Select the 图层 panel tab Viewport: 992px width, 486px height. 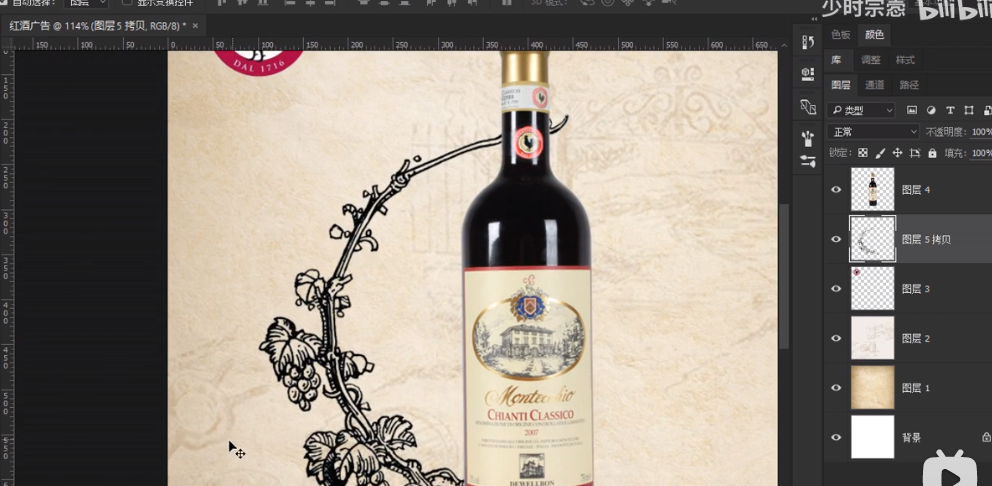[841, 85]
